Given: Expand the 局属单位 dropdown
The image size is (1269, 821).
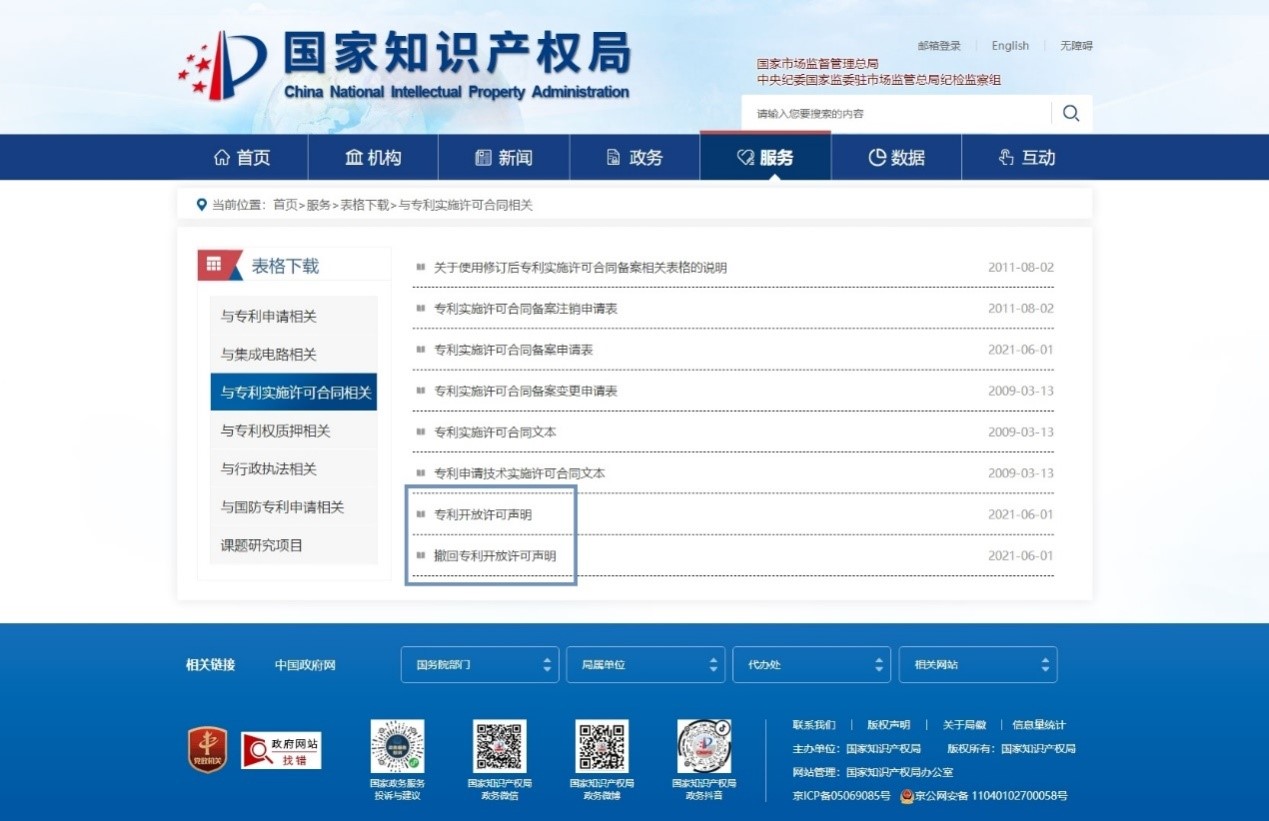Looking at the screenshot, I should click(646, 664).
